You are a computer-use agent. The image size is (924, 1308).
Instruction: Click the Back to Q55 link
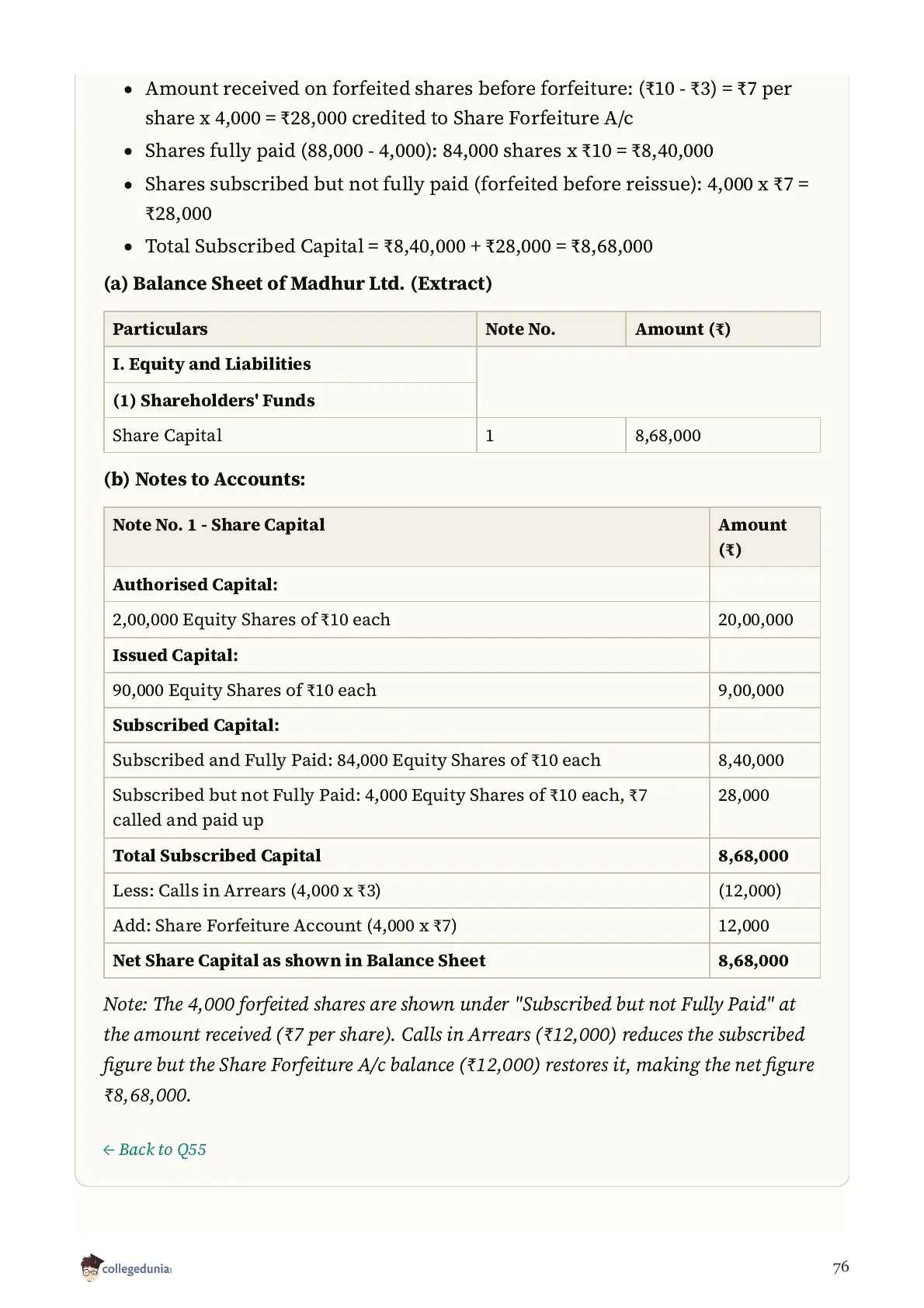tap(155, 1150)
